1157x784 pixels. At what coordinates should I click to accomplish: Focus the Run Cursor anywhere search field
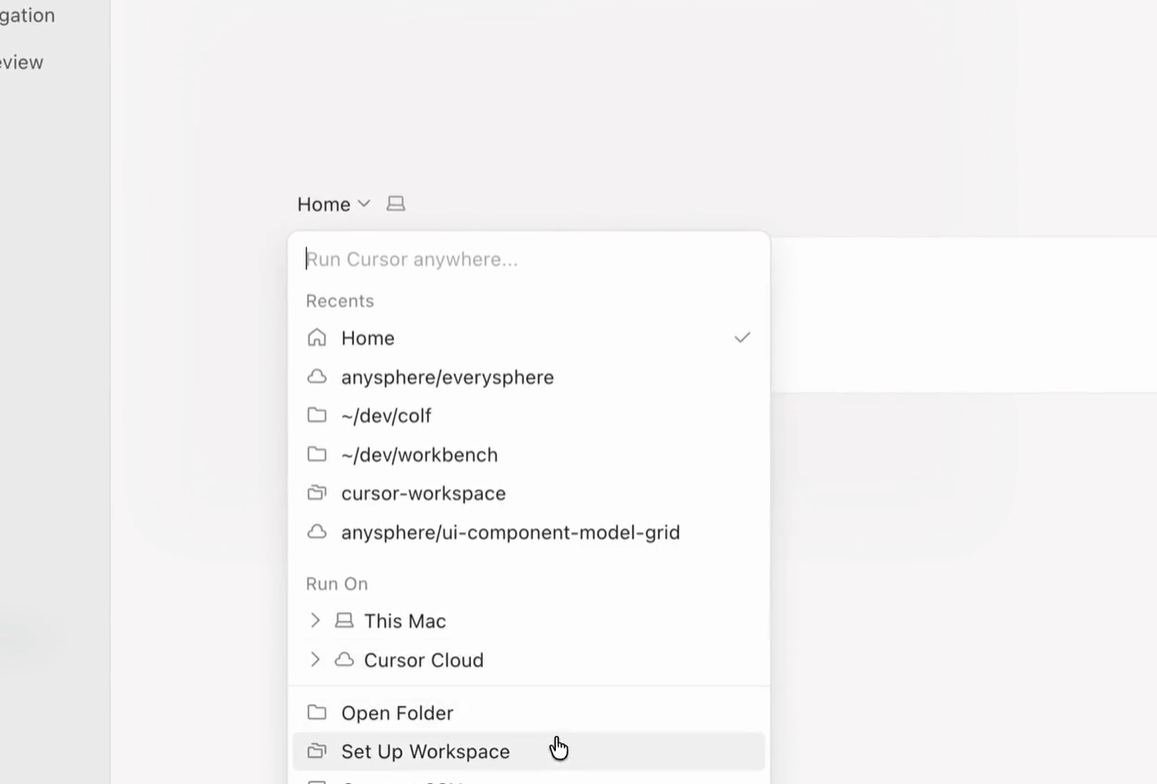(528, 259)
